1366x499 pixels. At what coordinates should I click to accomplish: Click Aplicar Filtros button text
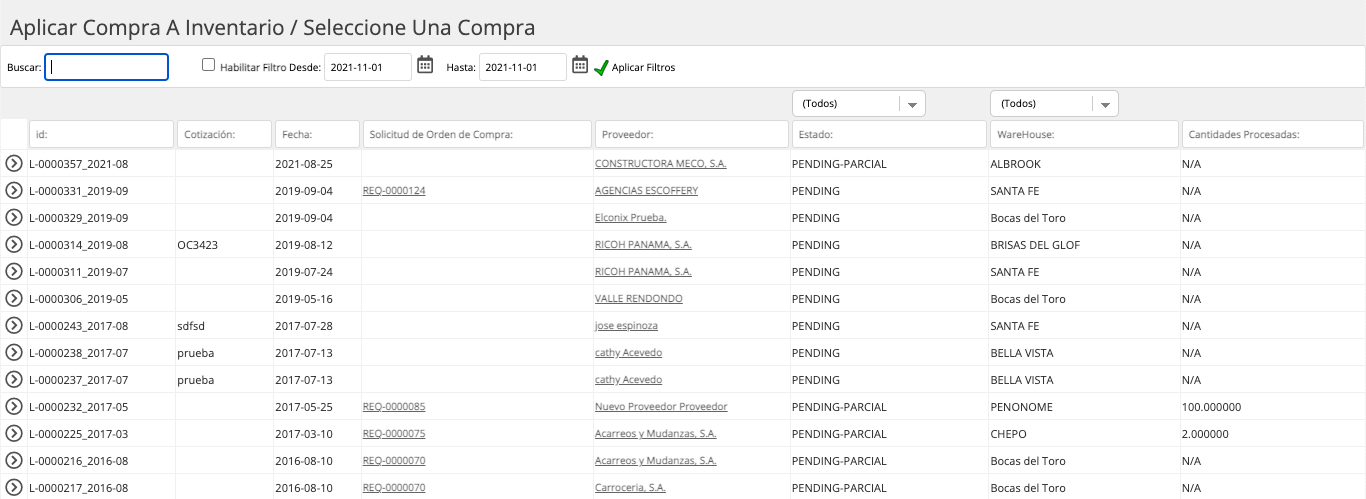(x=643, y=68)
